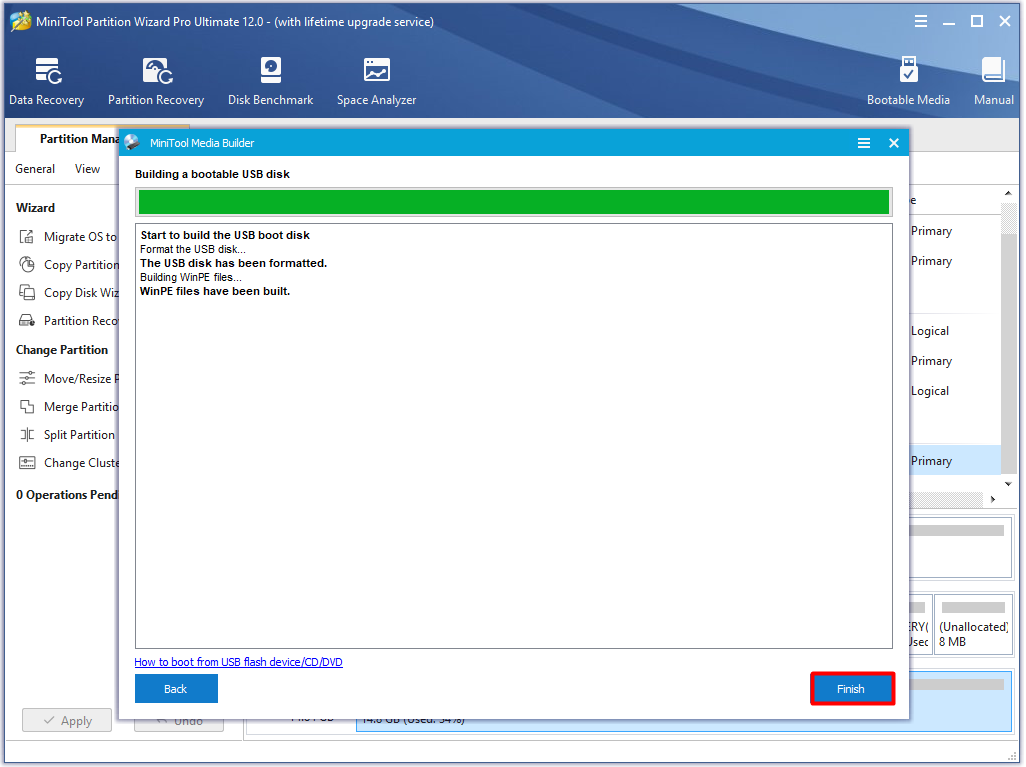The height and width of the screenshot is (767, 1026).
Task: Maximize the main Partition Wizard window
Action: (976, 22)
